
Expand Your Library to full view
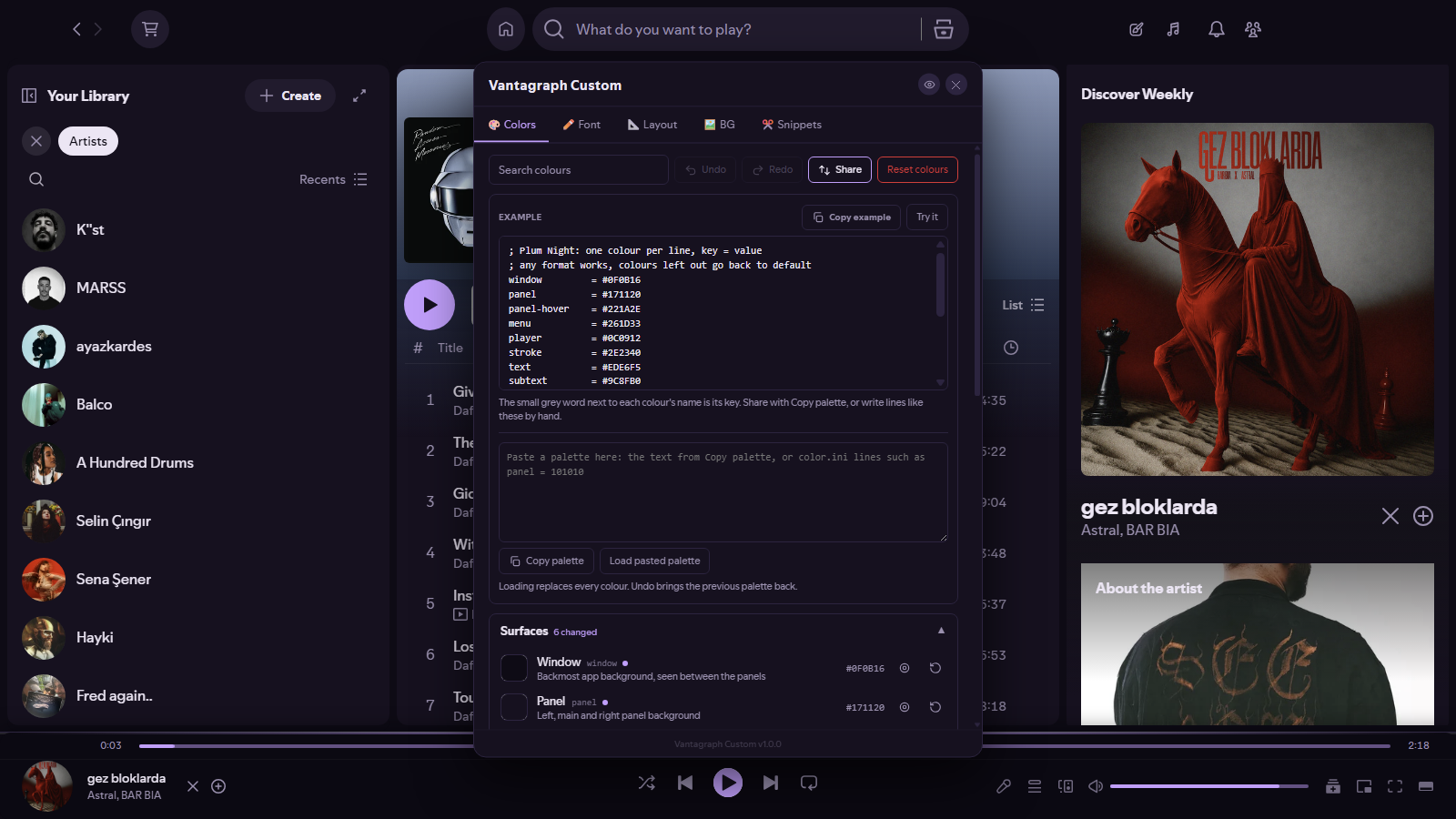pyautogui.click(x=359, y=96)
